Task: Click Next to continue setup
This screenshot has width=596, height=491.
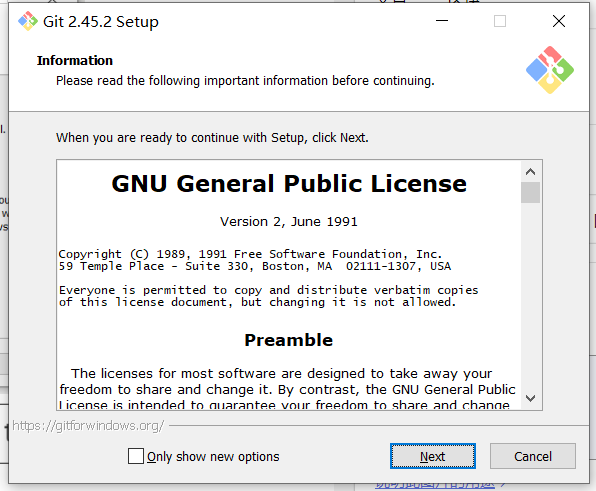Action: 433,456
